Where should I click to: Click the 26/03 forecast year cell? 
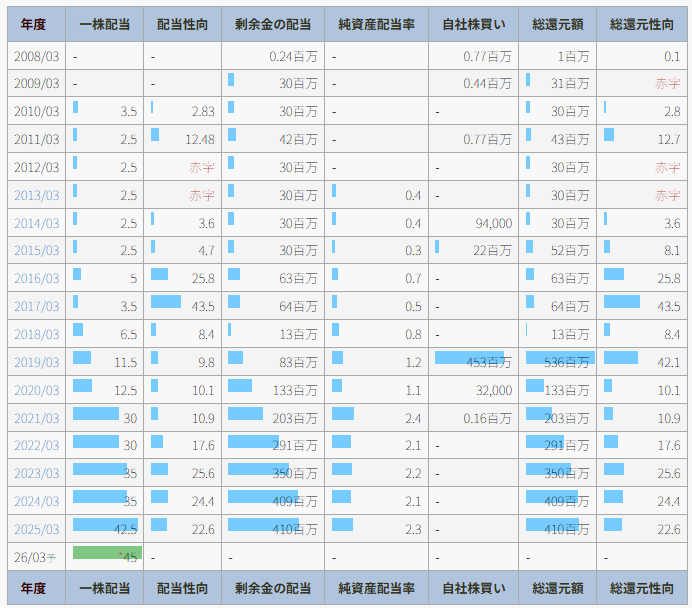[x=36, y=557]
